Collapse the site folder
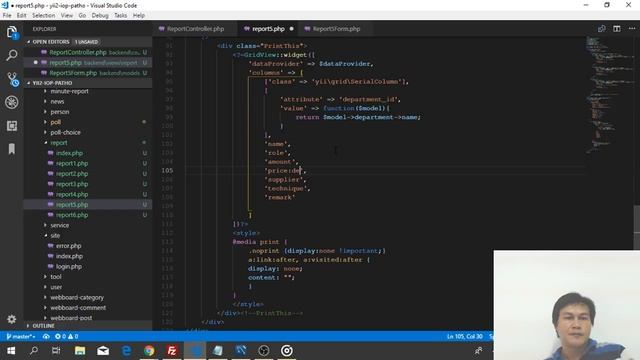This screenshot has height=360, width=640. pos(55,236)
